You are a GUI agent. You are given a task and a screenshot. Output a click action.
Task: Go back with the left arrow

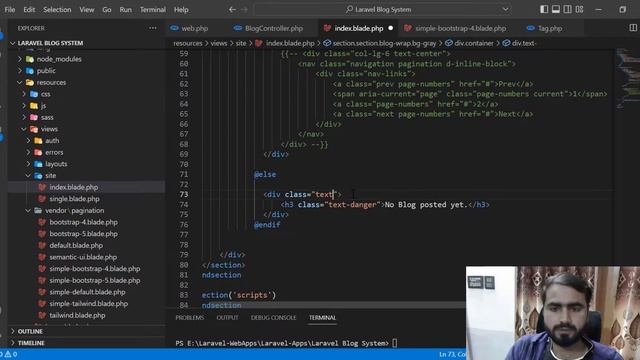tap(232, 9)
